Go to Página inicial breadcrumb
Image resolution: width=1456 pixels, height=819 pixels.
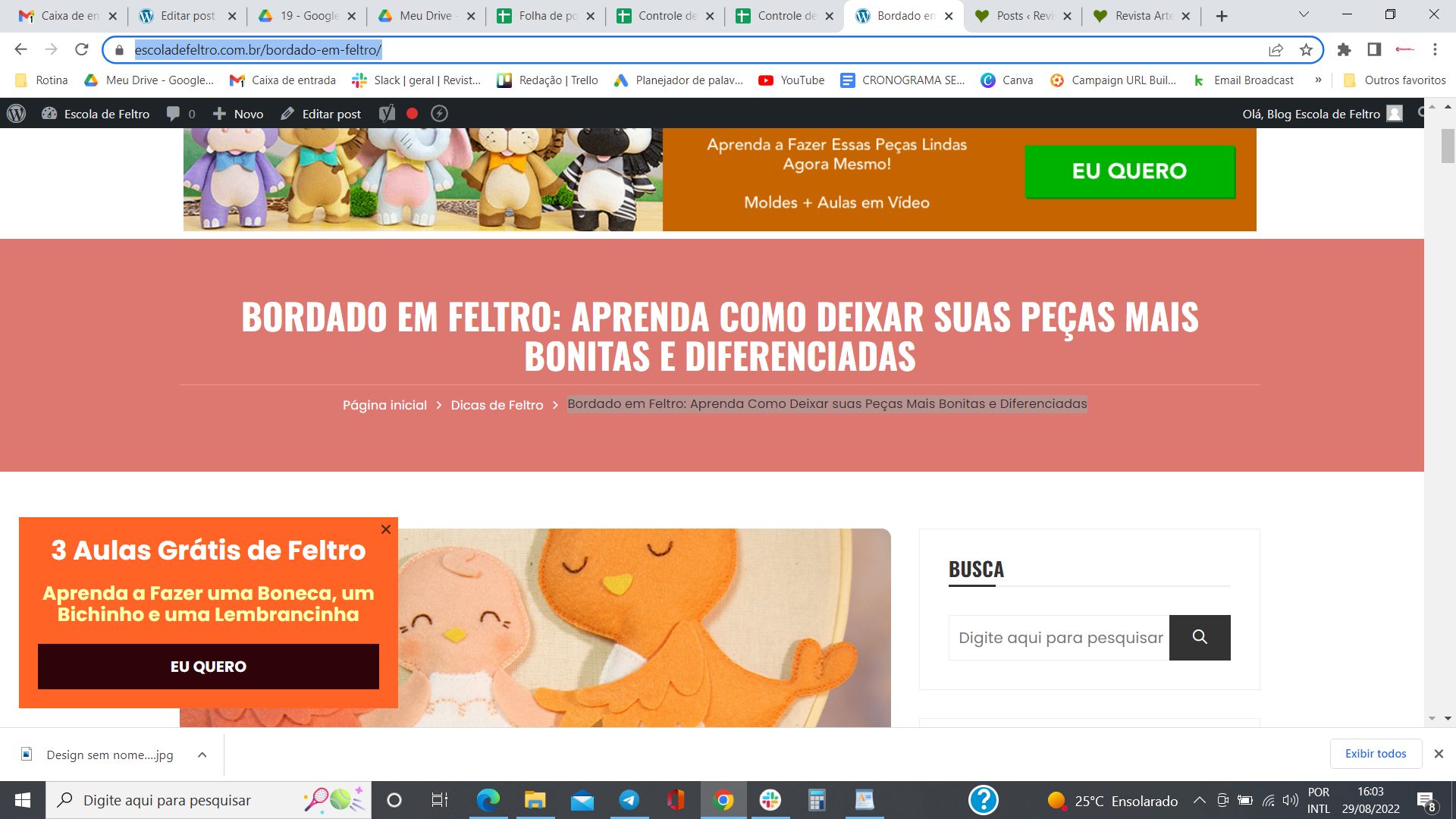(384, 405)
